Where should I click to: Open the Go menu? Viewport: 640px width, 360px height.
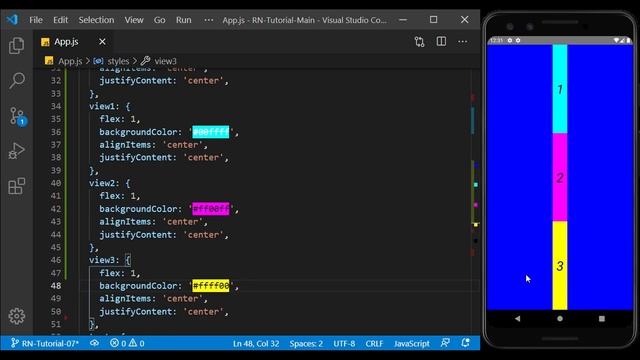tap(160, 20)
